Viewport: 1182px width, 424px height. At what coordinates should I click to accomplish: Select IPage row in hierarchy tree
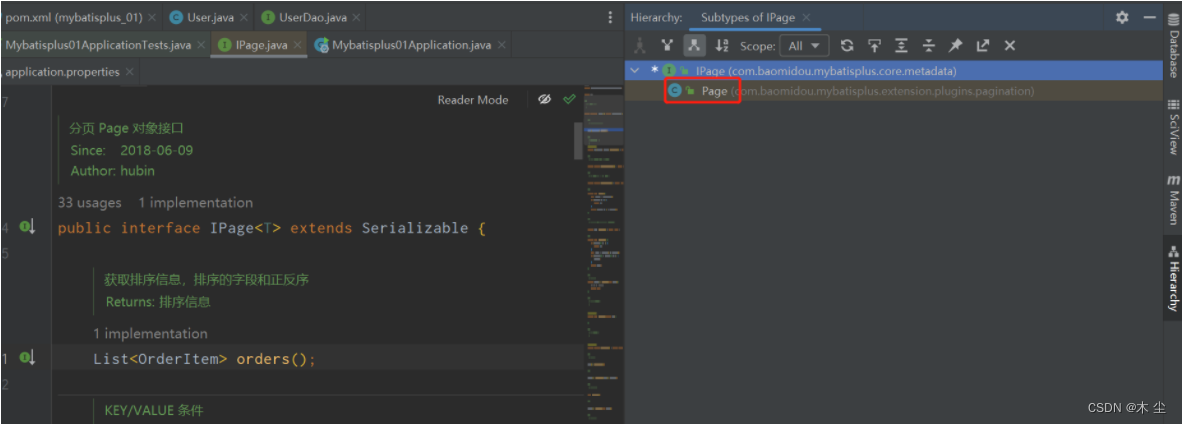tap(893, 71)
